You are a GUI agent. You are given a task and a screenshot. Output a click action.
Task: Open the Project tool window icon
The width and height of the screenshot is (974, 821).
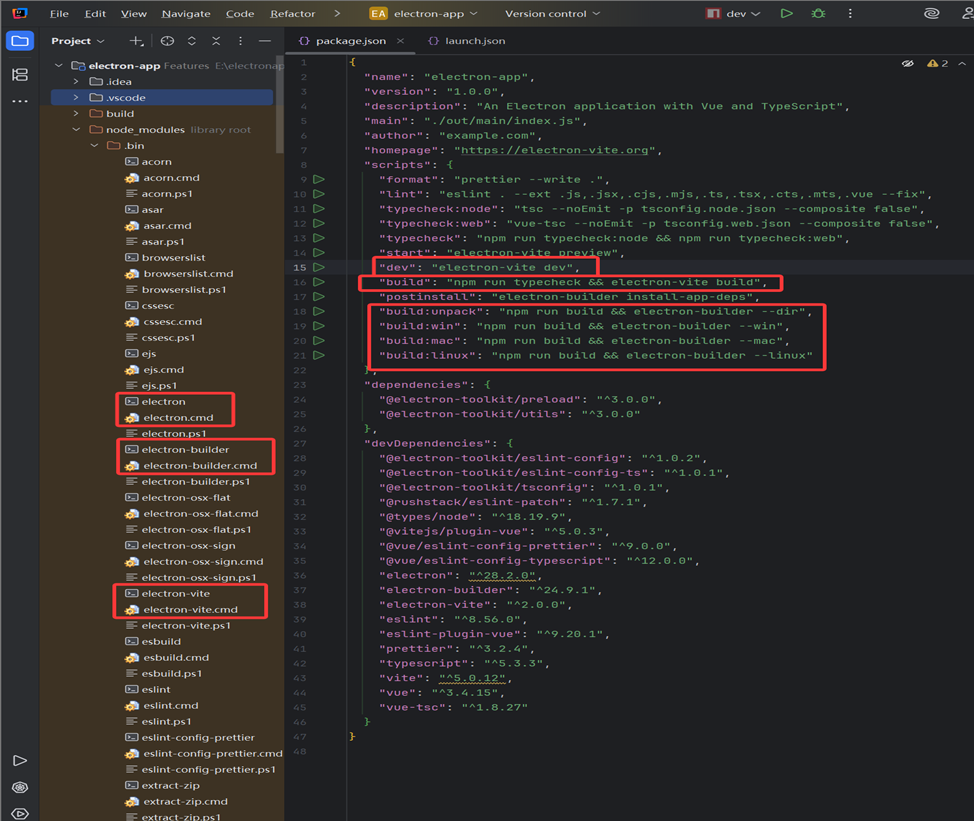[x=20, y=41]
